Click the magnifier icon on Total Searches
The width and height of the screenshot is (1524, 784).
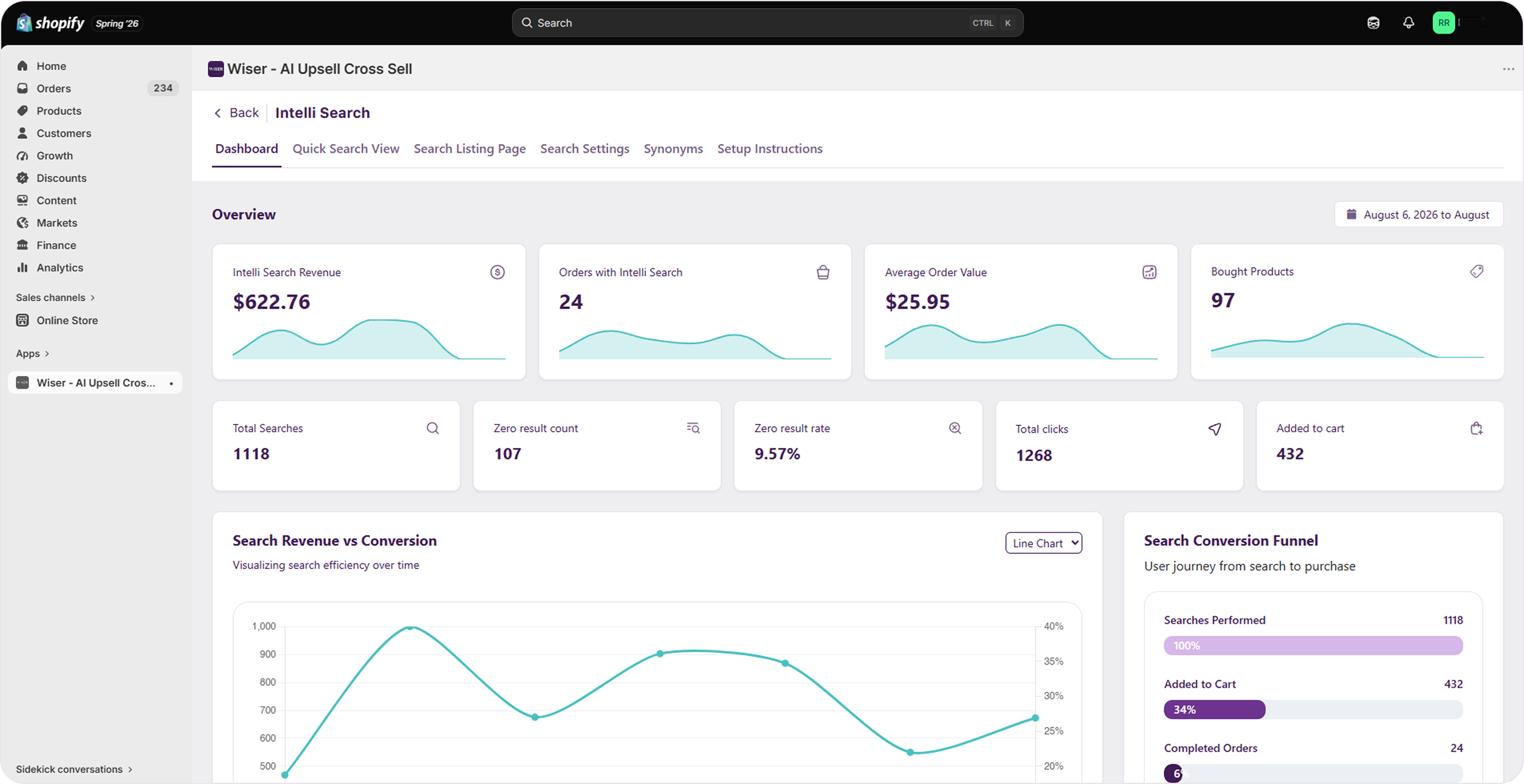coord(432,428)
